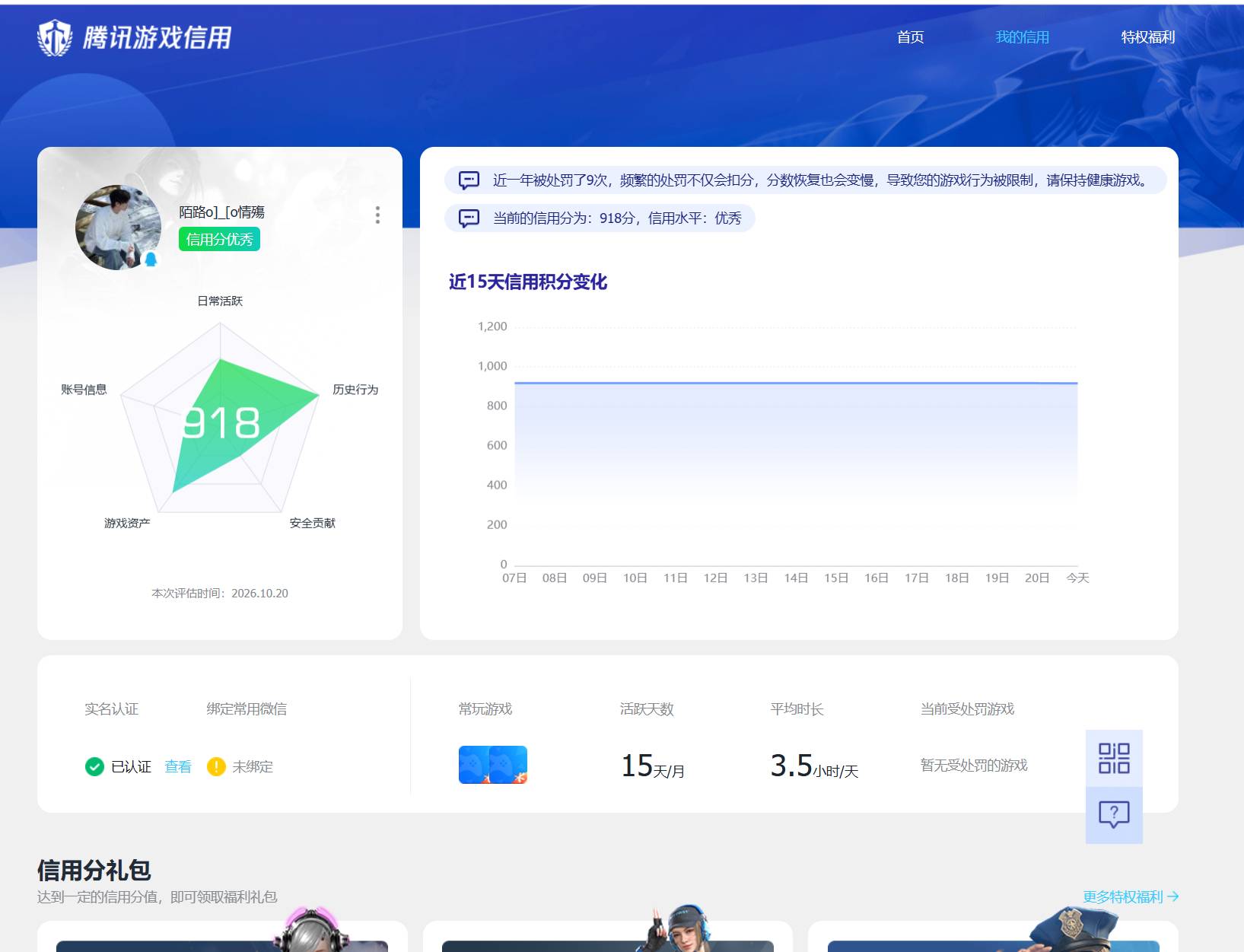Click the evaluation time 2026.10.20 text
1244x952 pixels.
220,594
